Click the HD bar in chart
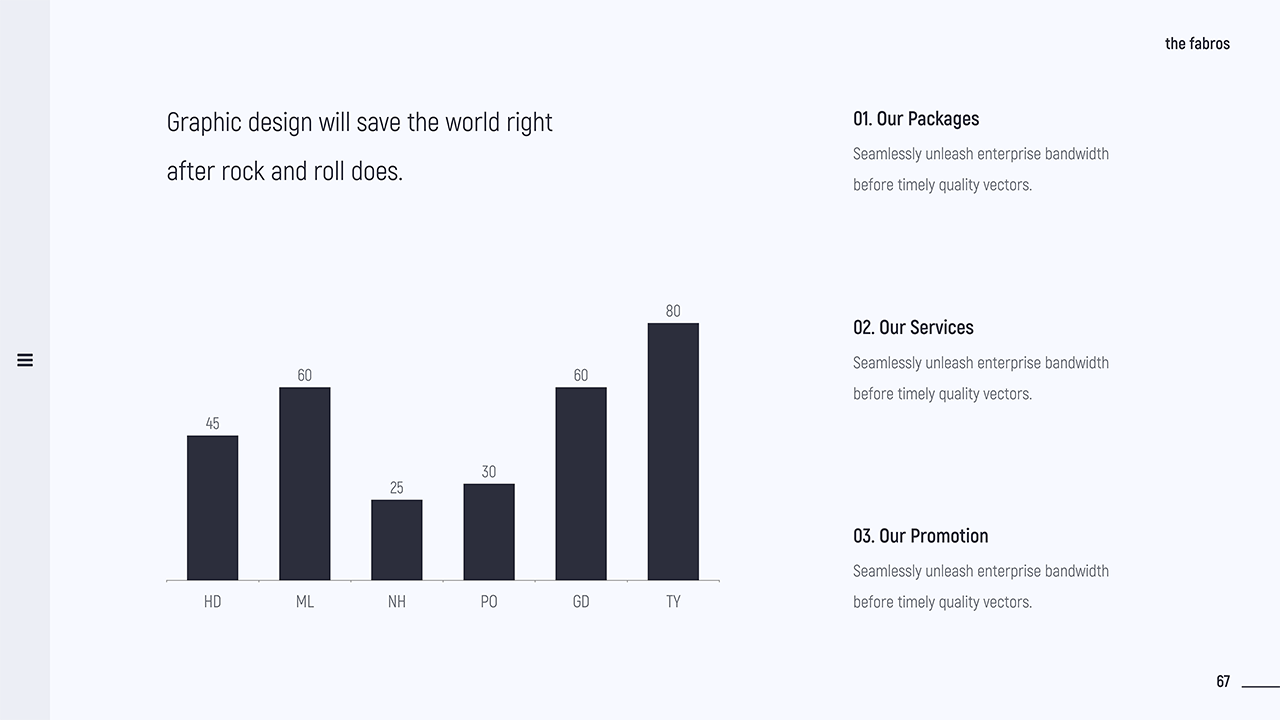1280x720 pixels. click(212, 508)
